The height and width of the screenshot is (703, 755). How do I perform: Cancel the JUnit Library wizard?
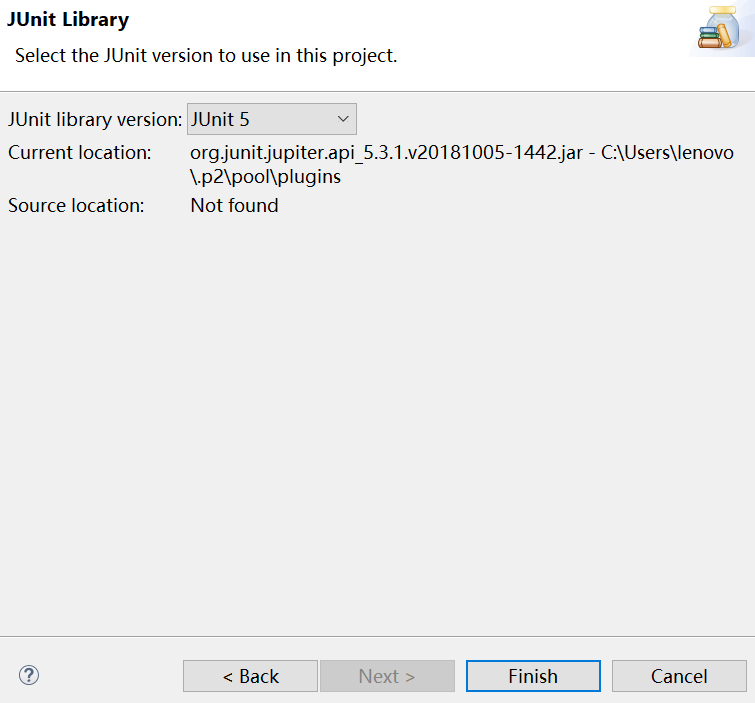tap(679, 676)
